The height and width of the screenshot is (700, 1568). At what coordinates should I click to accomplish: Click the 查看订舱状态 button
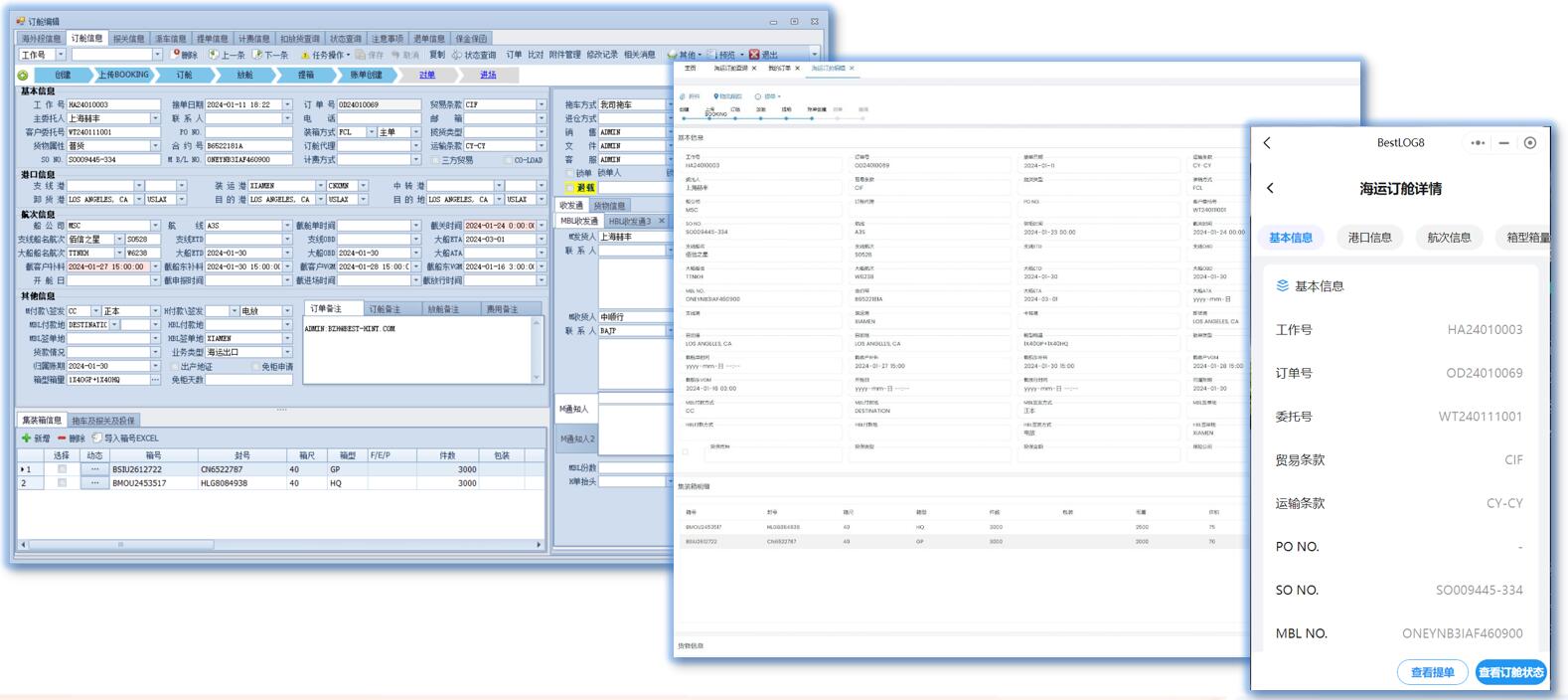pos(1510,672)
